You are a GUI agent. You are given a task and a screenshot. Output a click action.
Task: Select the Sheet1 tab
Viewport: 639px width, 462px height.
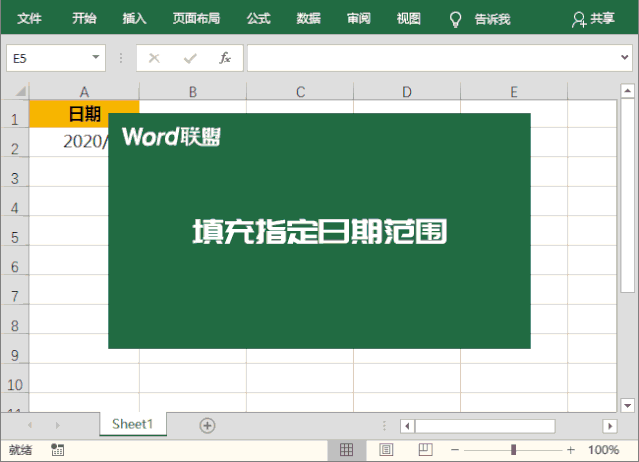point(132,424)
